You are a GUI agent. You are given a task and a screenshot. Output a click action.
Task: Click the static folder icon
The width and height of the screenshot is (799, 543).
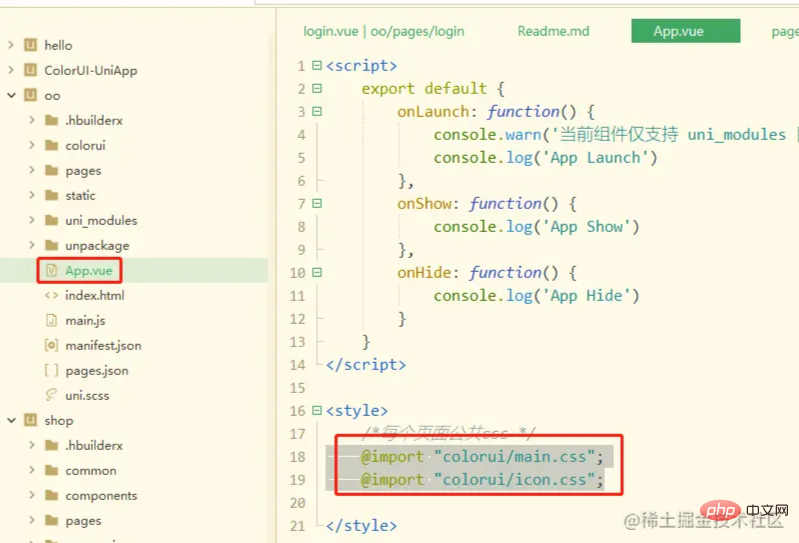pyautogui.click(x=51, y=195)
